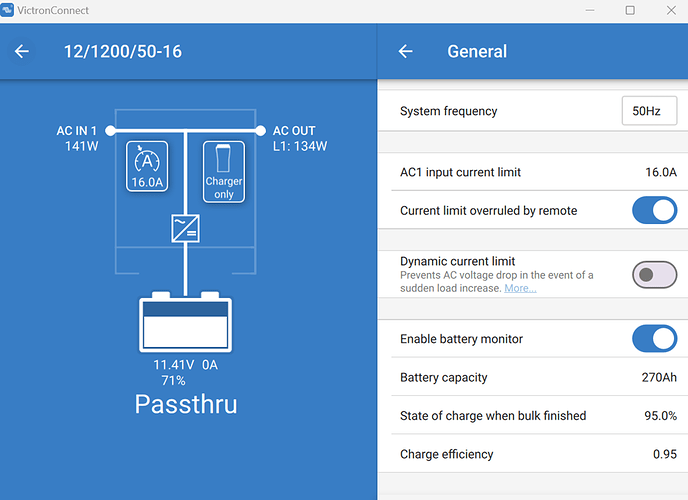This screenshot has width=688, height=500.
Task: Click the 11.41V 0A battery reading
Action: 185,365
